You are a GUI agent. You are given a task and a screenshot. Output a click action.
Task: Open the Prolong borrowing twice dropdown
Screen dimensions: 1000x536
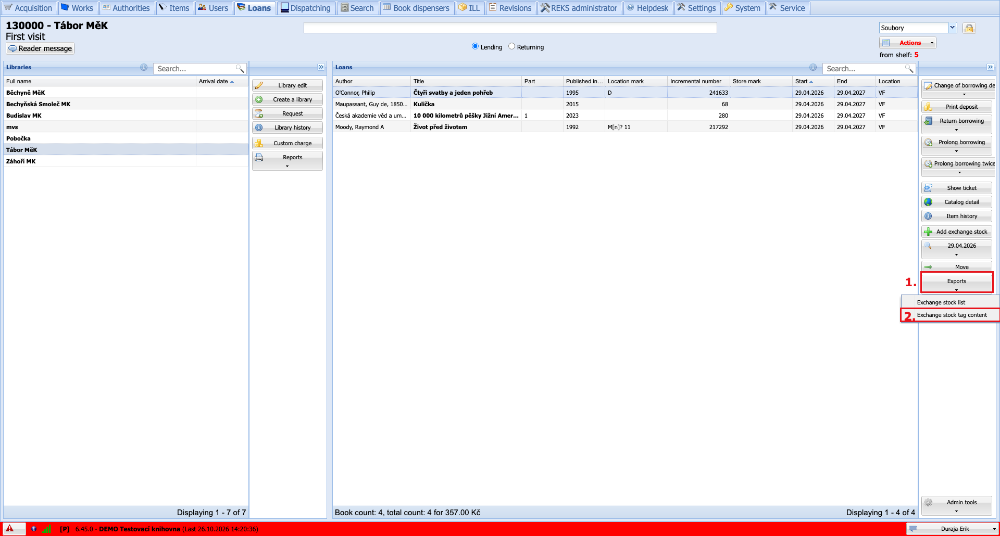pos(957,168)
